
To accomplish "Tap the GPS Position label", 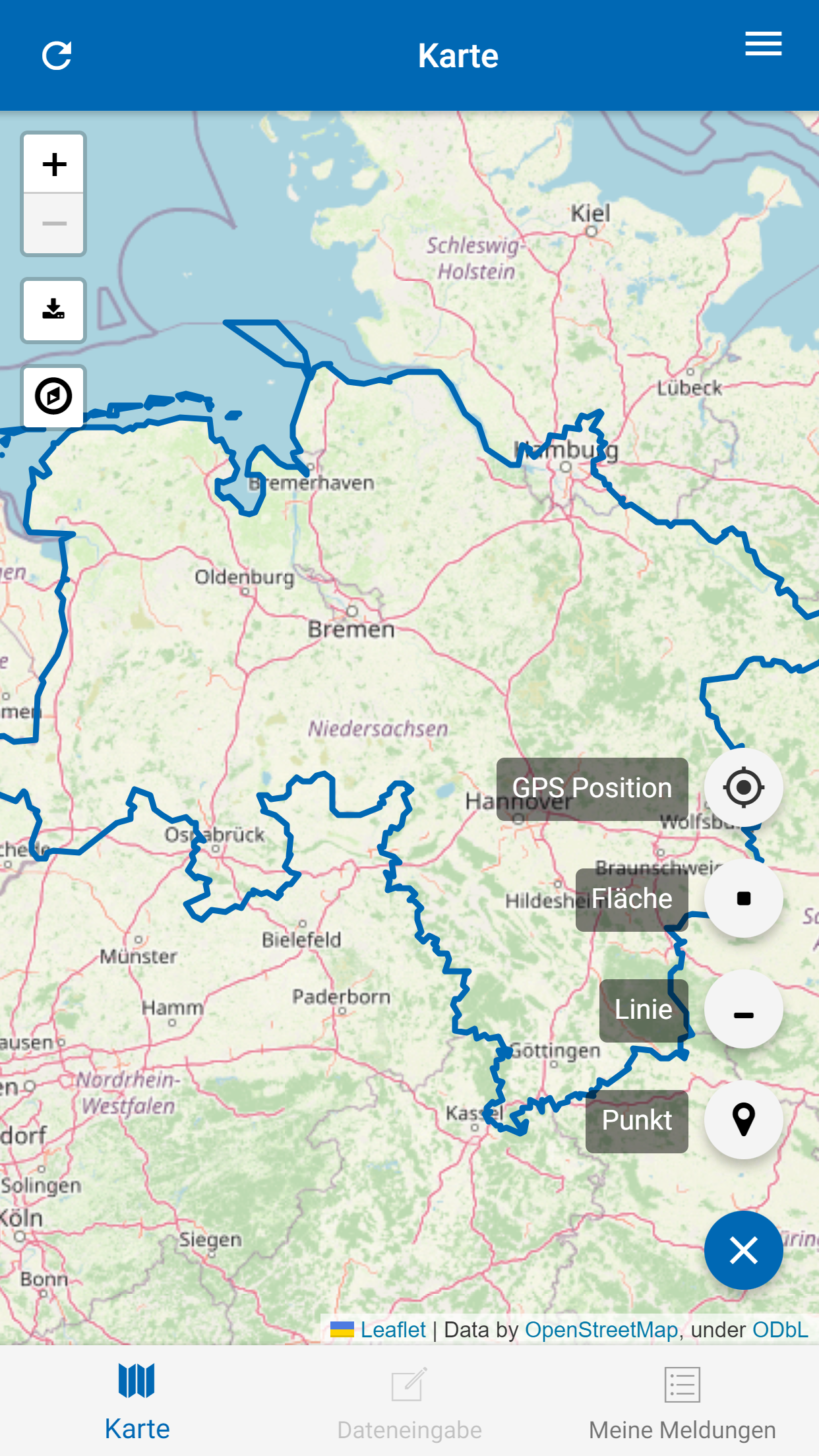I will [x=592, y=789].
